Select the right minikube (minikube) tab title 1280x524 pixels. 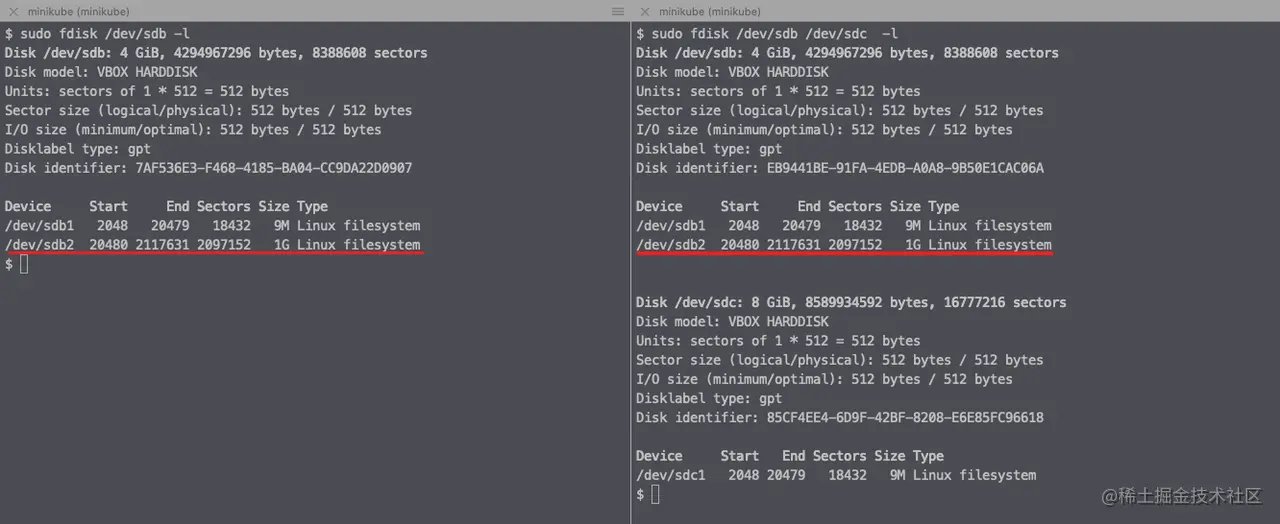pos(710,11)
